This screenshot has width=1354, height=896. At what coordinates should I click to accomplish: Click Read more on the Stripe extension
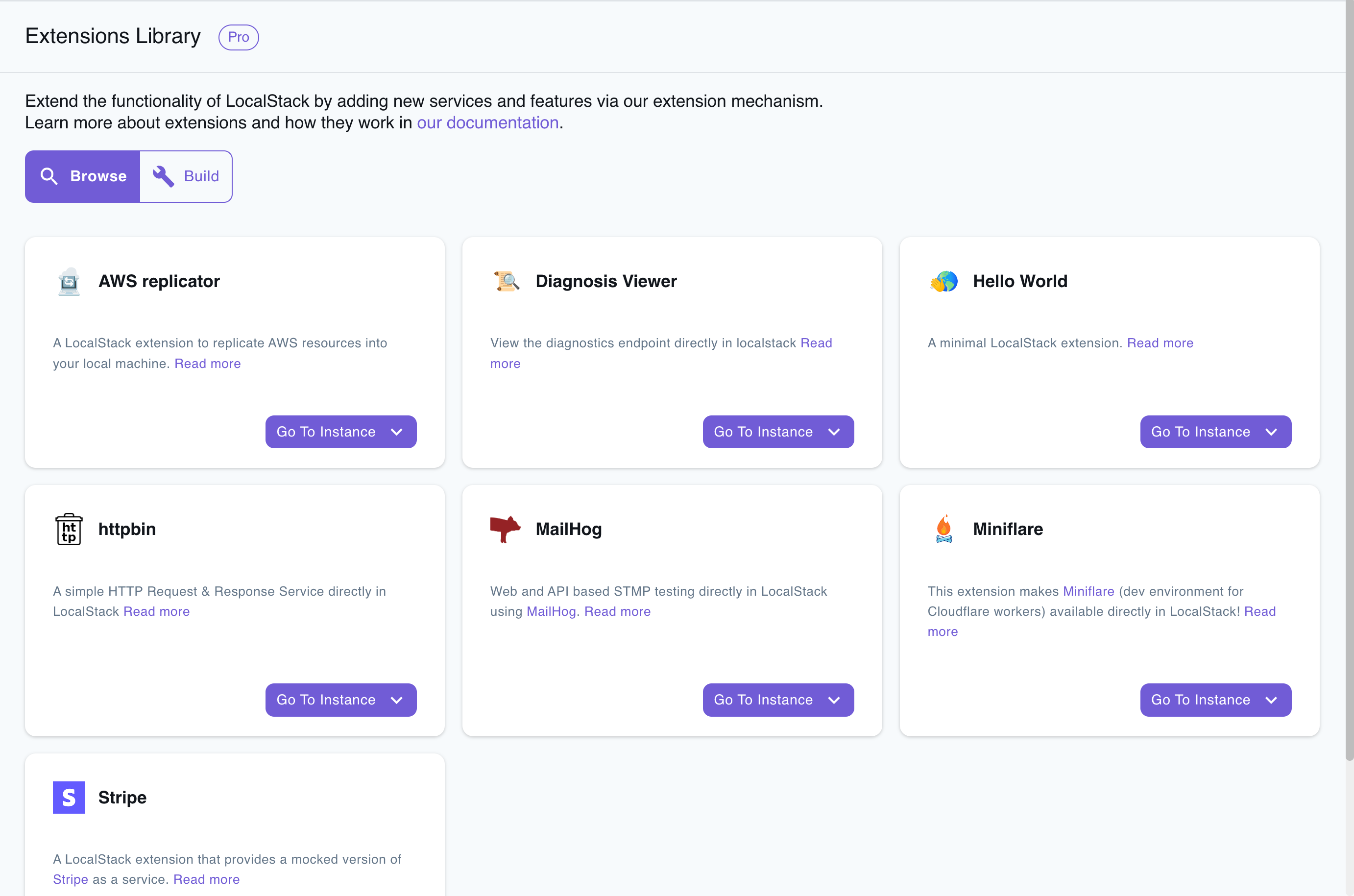206,879
